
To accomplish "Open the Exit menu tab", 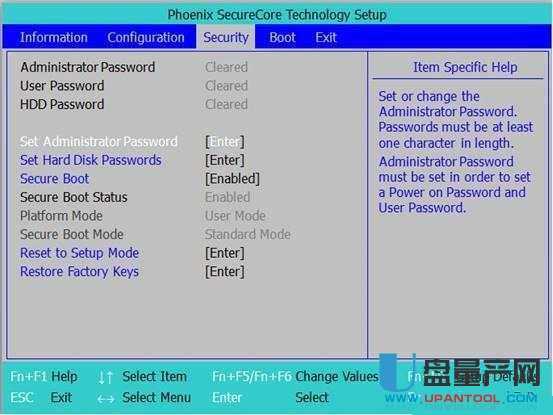I will click(x=326, y=37).
